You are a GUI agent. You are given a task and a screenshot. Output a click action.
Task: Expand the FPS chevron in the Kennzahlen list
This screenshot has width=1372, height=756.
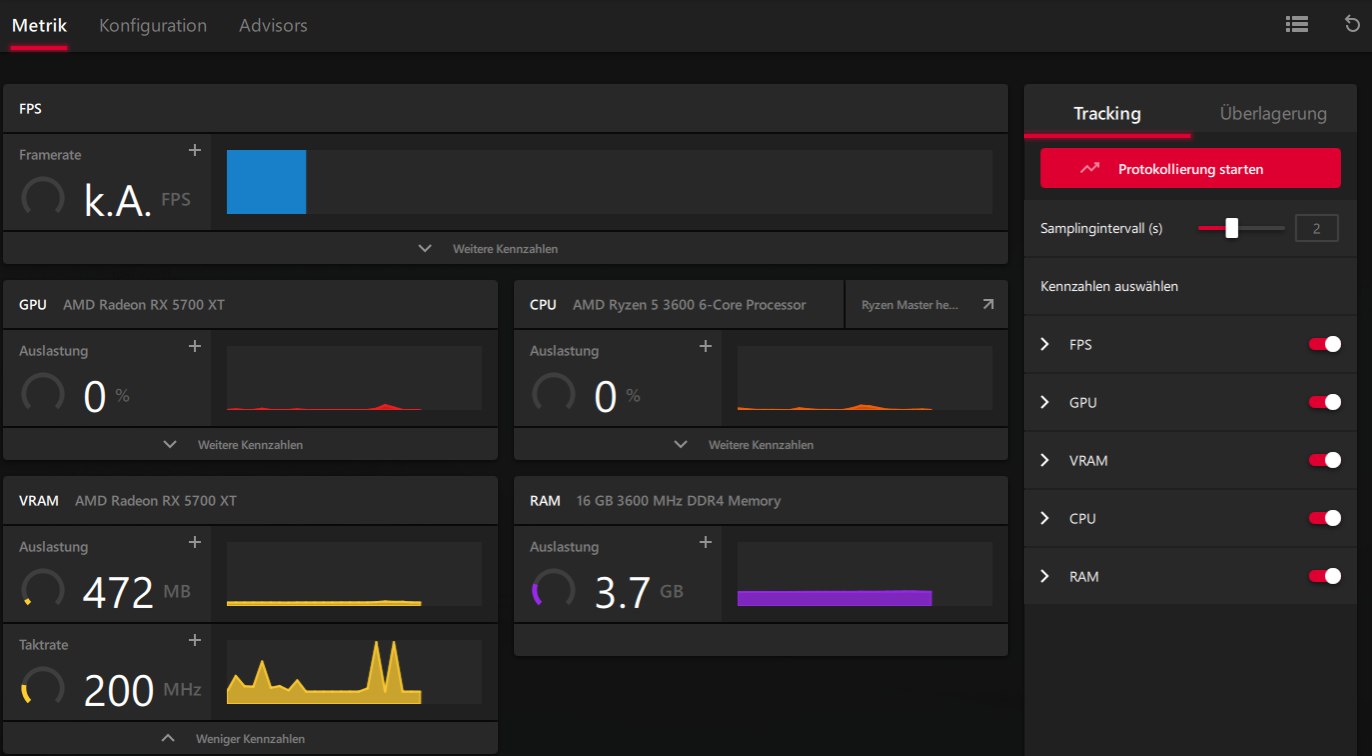point(1045,344)
